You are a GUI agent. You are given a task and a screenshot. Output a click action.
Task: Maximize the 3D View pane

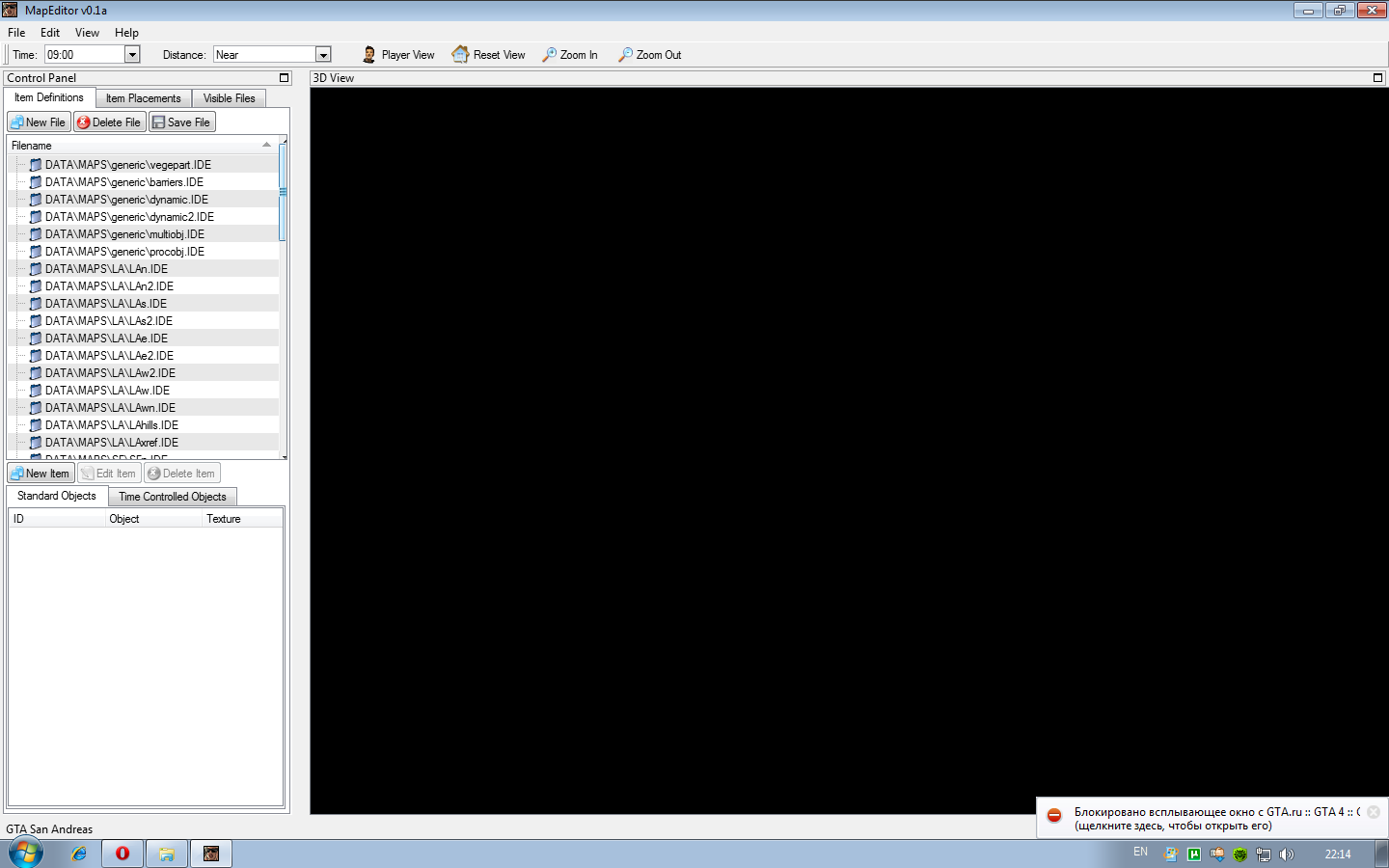(1377, 78)
